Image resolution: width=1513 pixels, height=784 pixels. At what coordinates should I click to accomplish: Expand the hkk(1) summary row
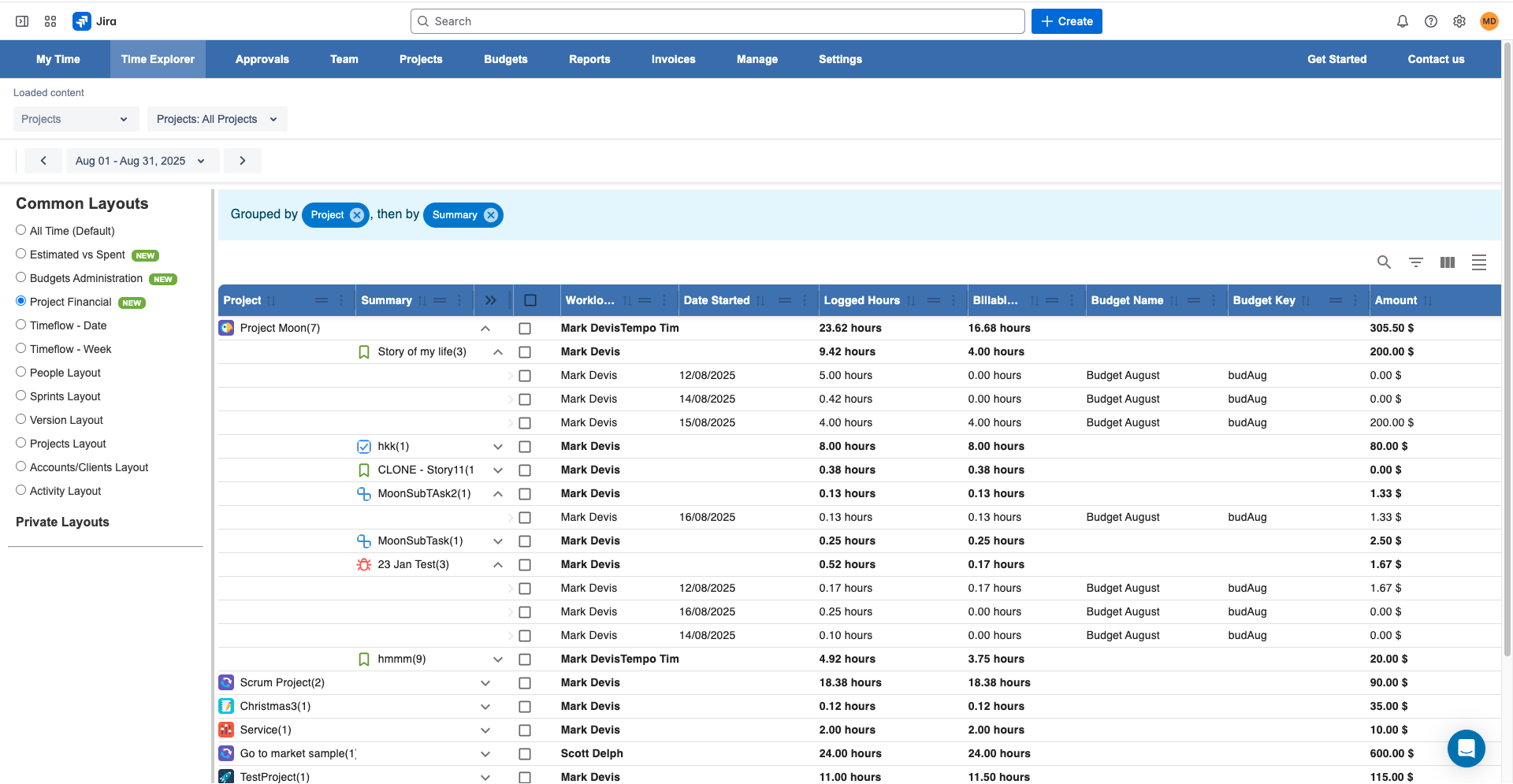pyautogui.click(x=498, y=447)
